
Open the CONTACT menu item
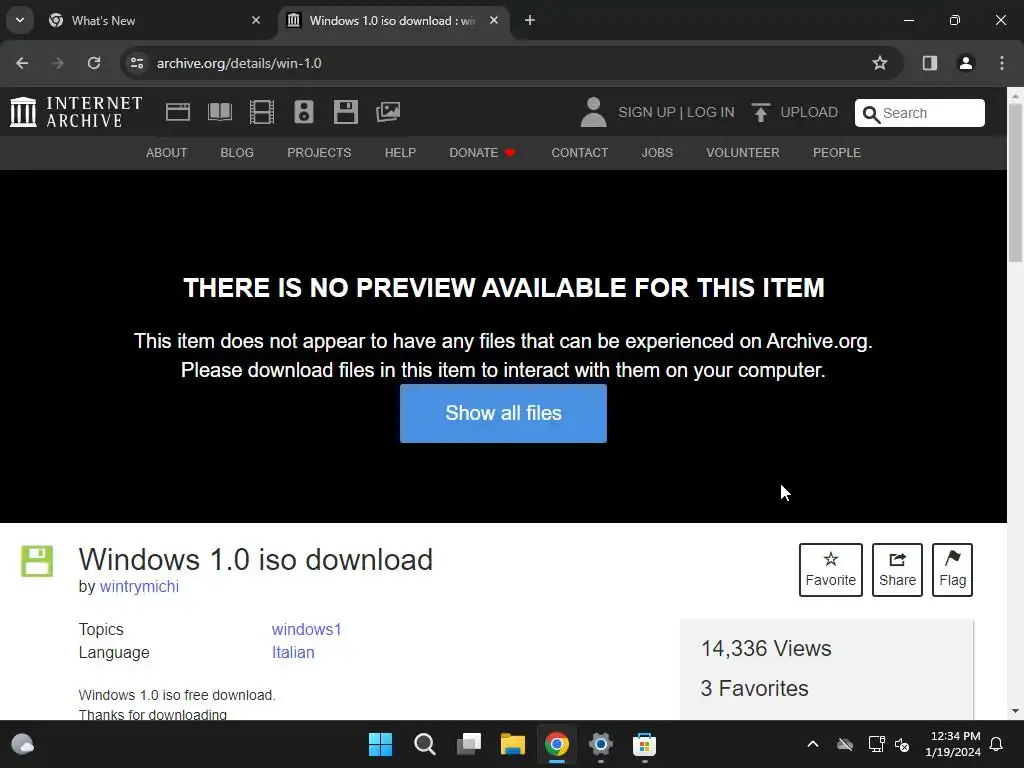pyautogui.click(x=579, y=153)
